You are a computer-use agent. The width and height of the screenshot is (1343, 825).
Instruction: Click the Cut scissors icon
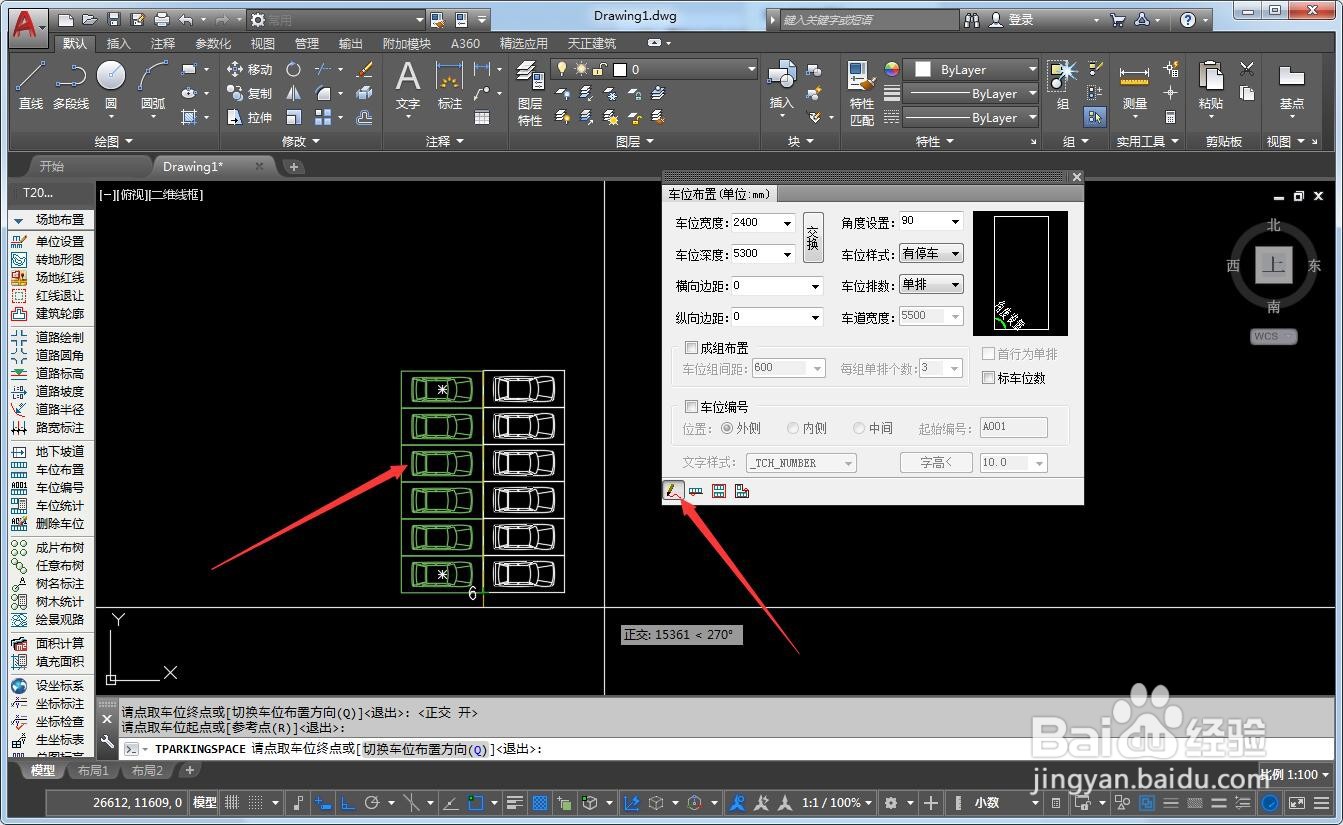click(1247, 69)
